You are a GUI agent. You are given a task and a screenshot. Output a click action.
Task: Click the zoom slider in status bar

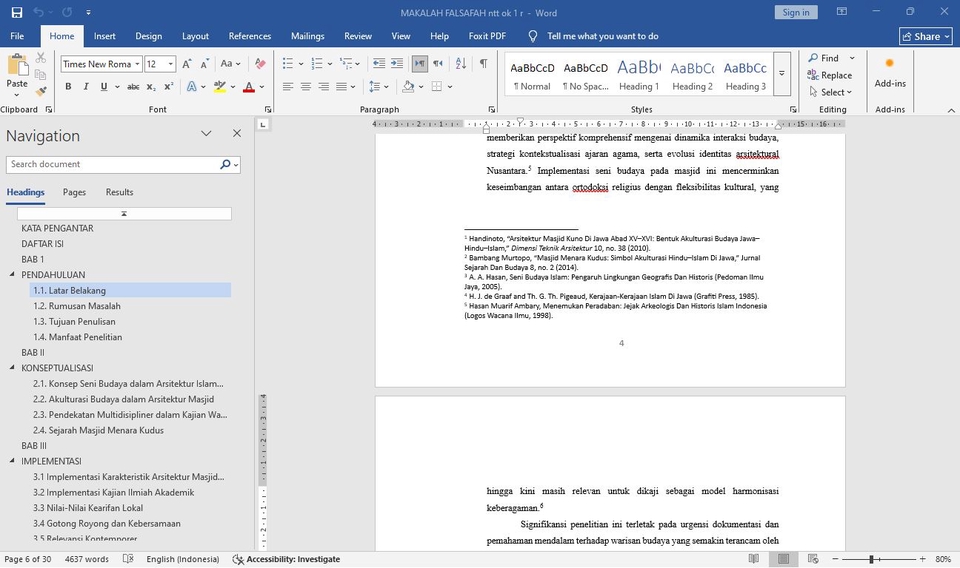[871, 559]
